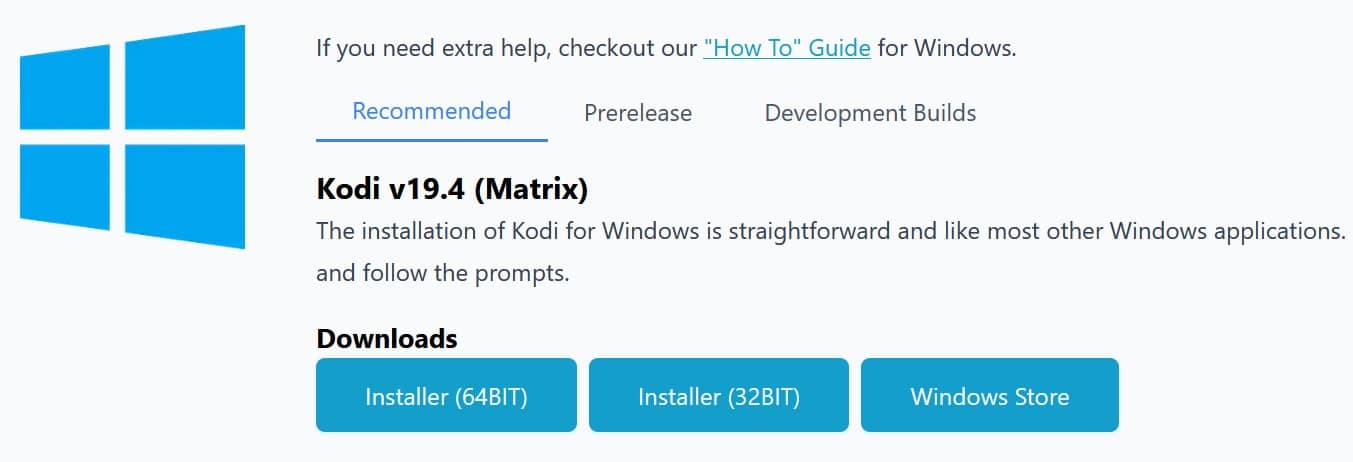The width and height of the screenshot is (1353, 462).
Task: Switch to the Prerelease tab
Action: pyautogui.click(x=638, y=113)
